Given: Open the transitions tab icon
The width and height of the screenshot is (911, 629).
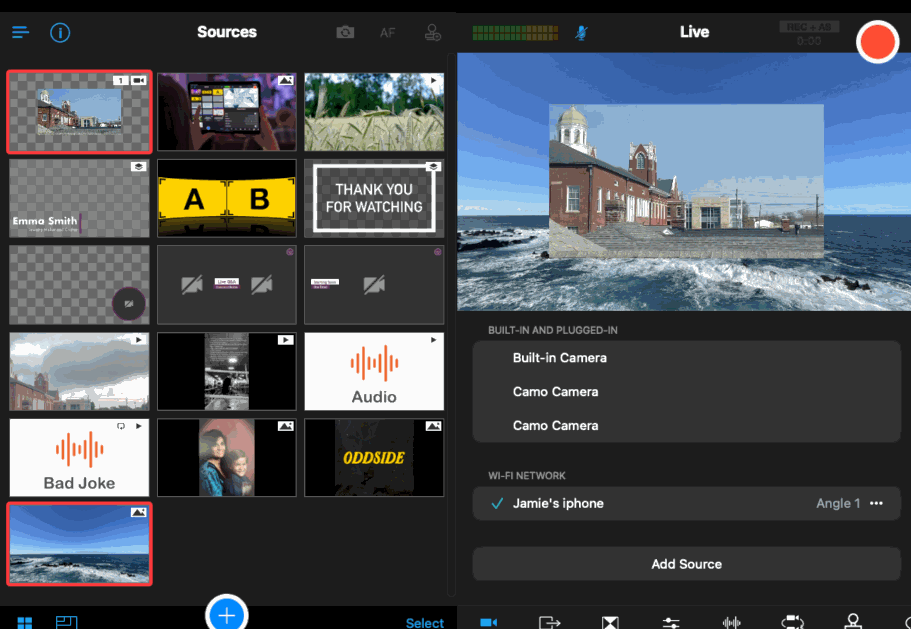Looking at the screenshot, I should click(x=610, y=623).
